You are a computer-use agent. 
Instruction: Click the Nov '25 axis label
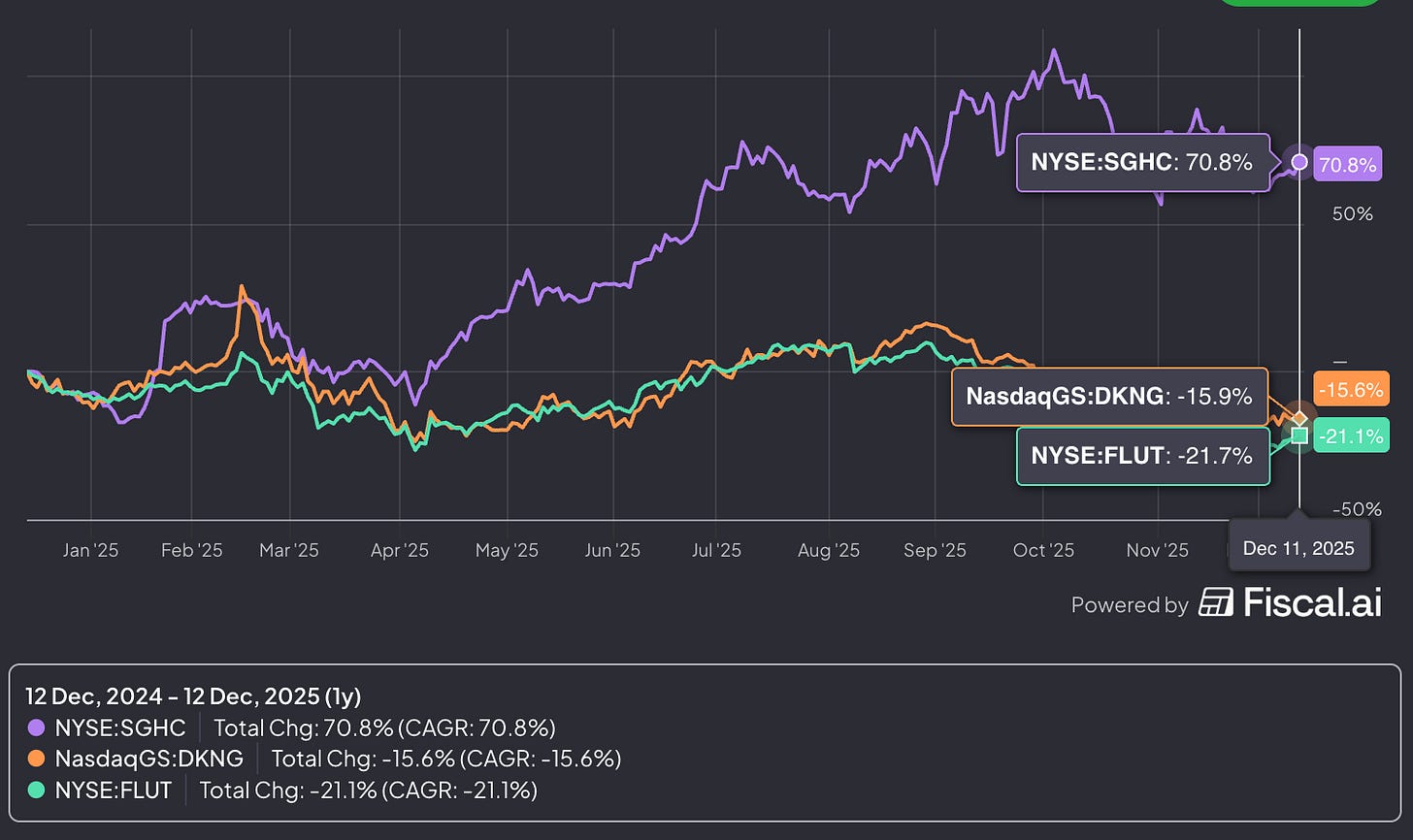click(x=1157, y=550)
